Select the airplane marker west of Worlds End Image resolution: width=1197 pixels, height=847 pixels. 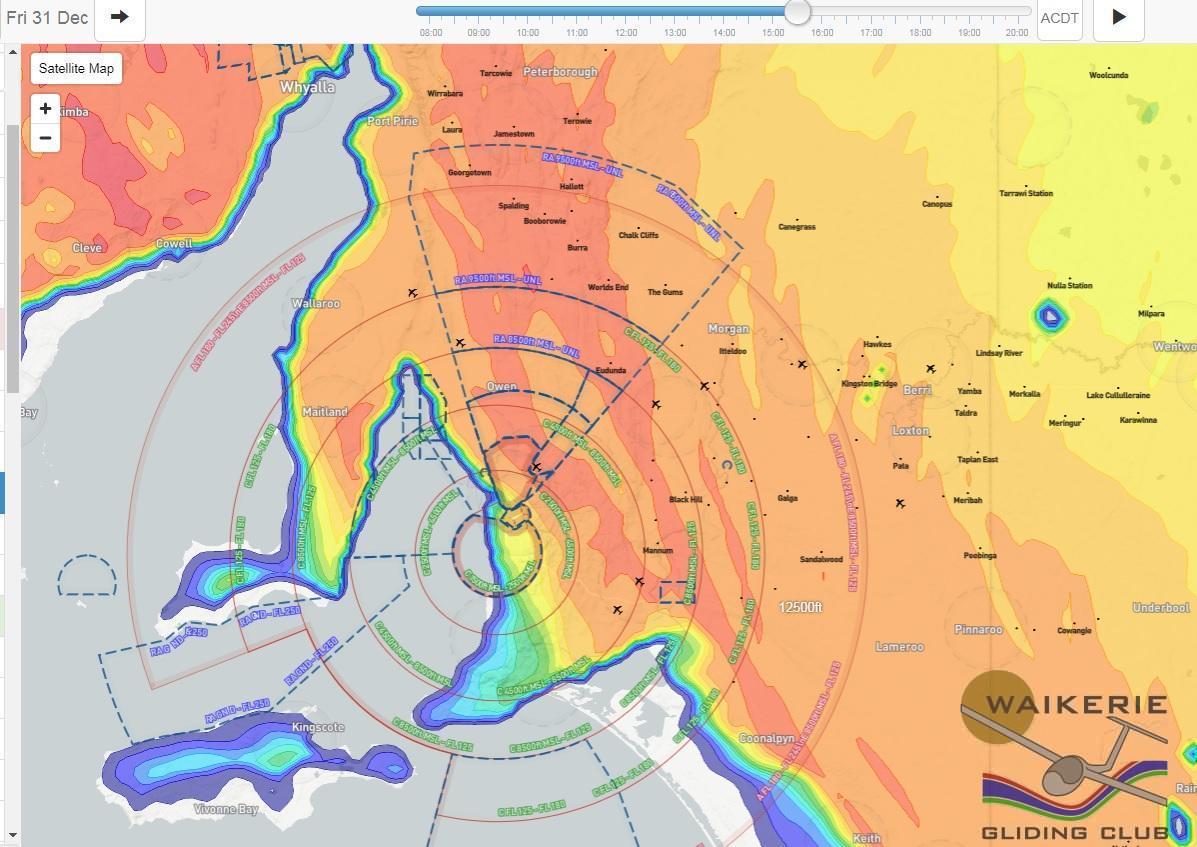412,293
